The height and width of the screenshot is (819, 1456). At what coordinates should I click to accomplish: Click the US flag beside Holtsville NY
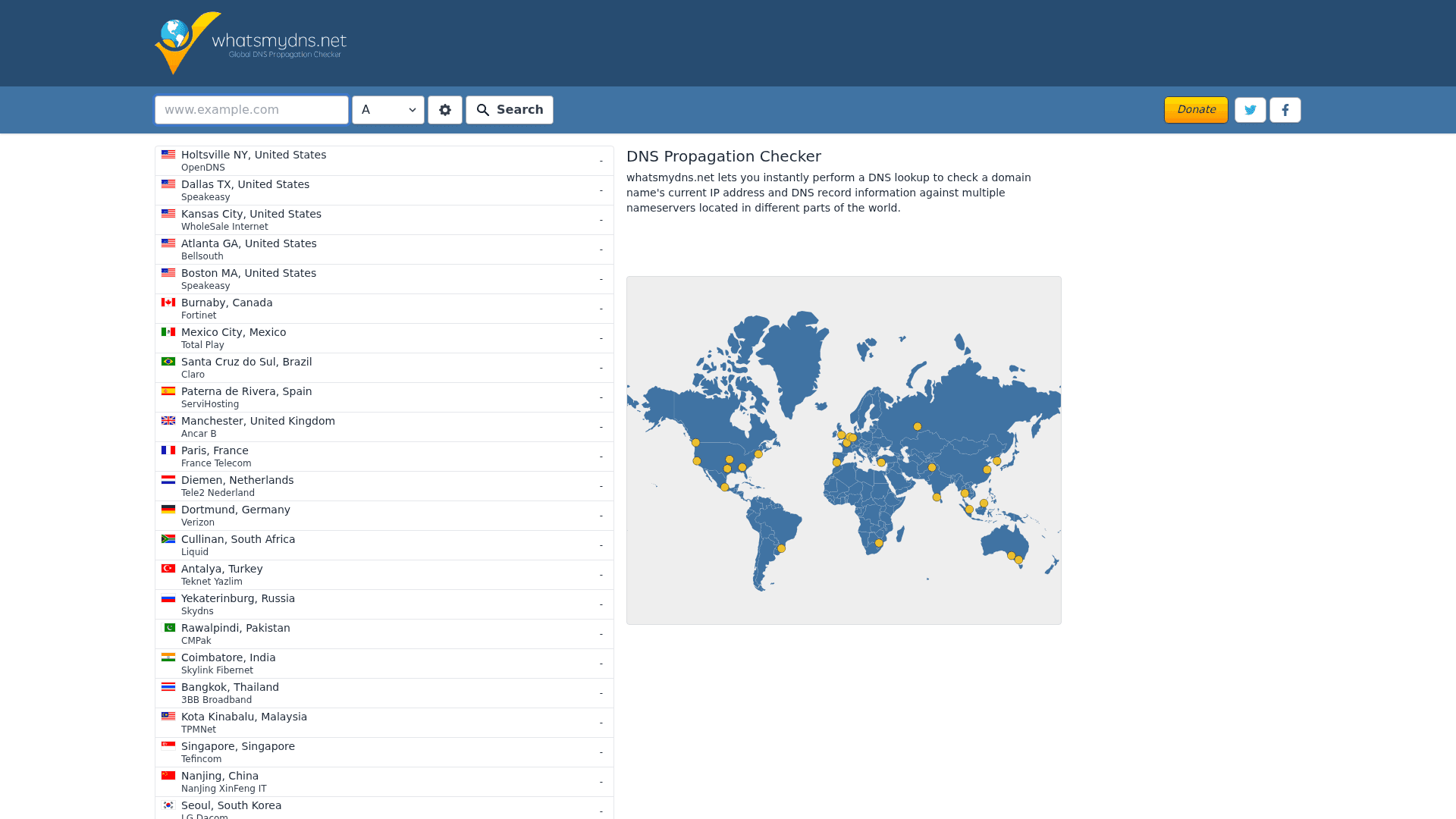point(168,154)
